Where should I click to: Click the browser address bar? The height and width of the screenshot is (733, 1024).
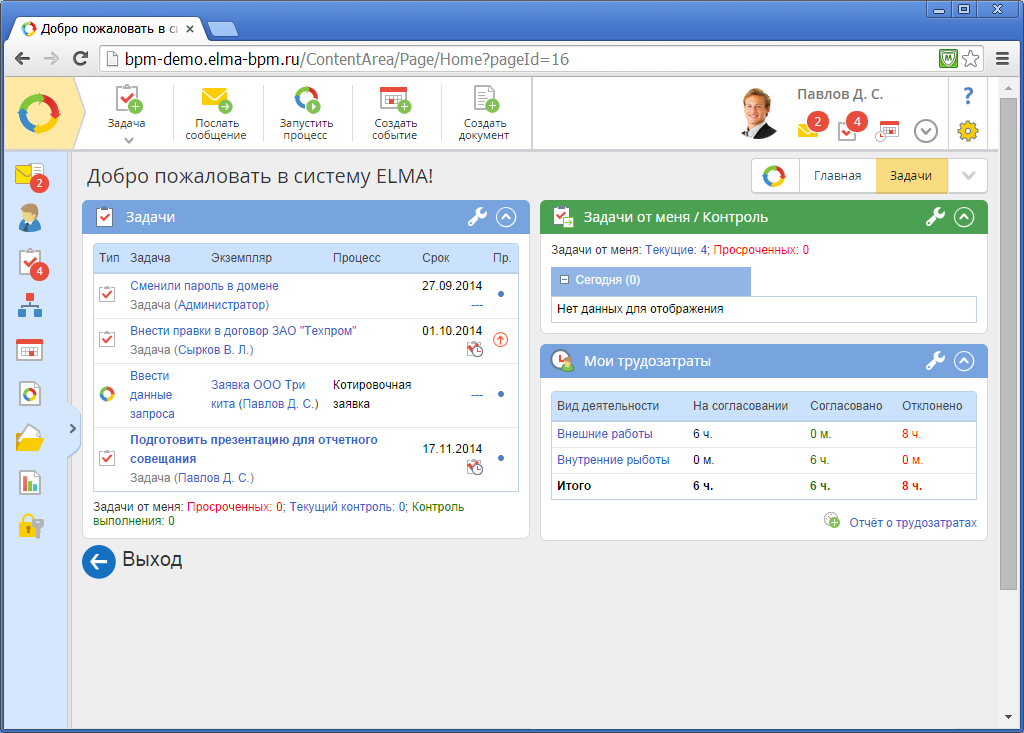pyautogui.click(x=520, y=59)
